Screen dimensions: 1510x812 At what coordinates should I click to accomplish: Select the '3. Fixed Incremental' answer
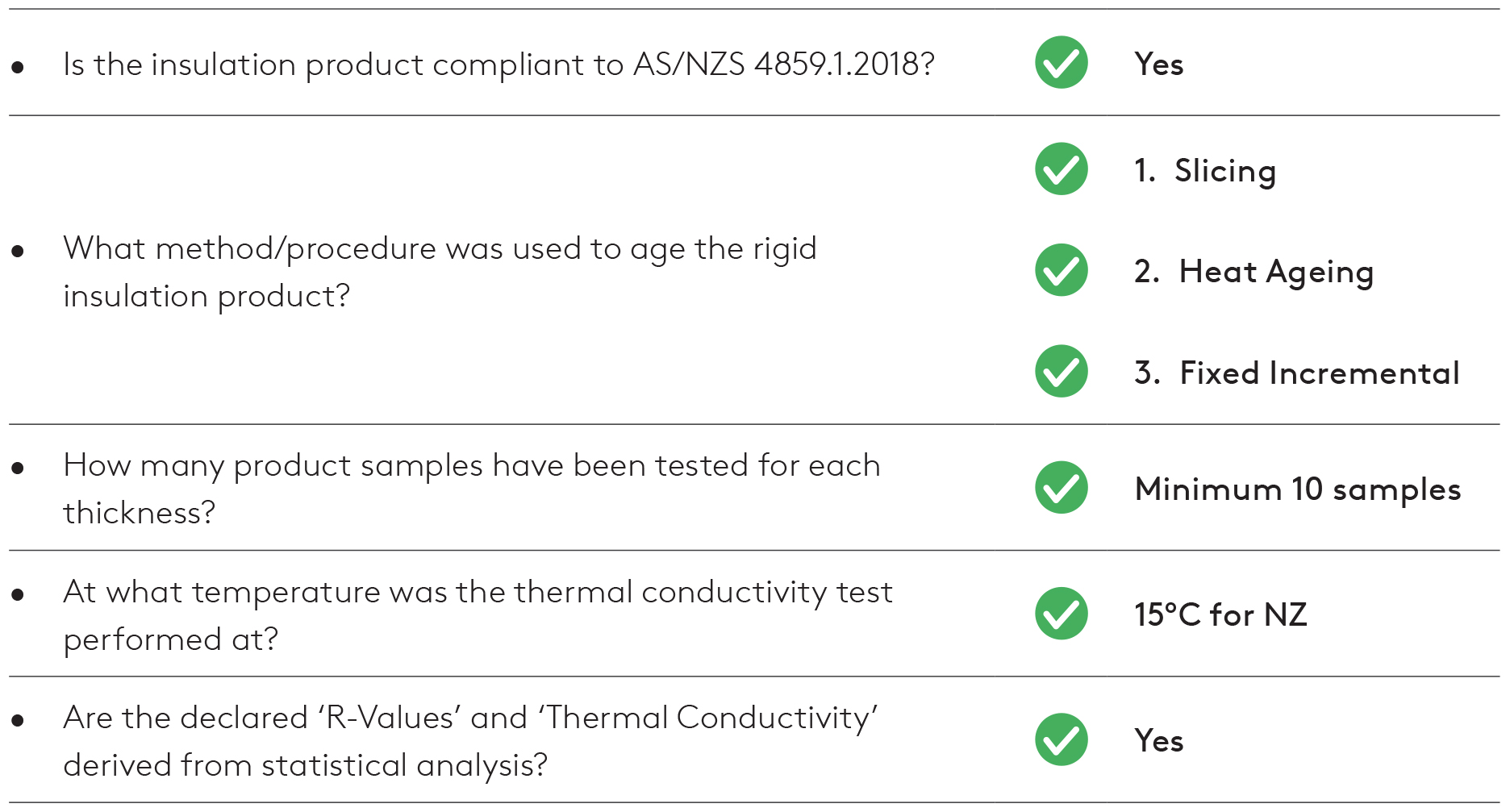point(1297,373)
